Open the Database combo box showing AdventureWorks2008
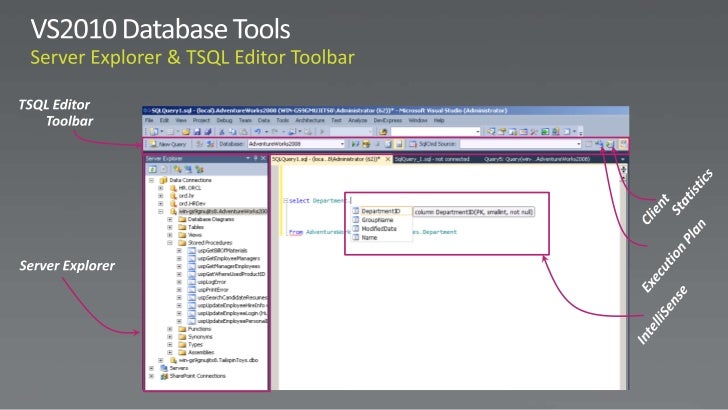 pyautogui.click(x=296, y=144)
